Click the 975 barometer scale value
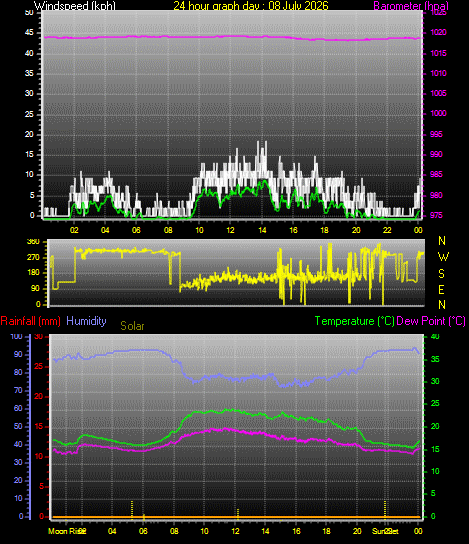Screen dimensions: 469x544 436,215
